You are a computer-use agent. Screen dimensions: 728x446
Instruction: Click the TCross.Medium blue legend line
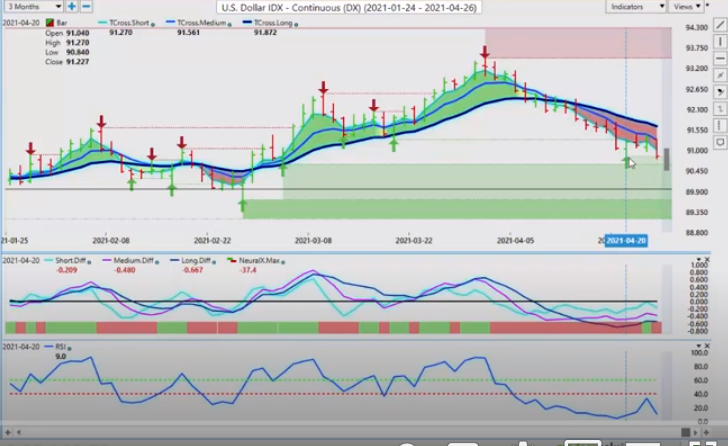[170, 22]
